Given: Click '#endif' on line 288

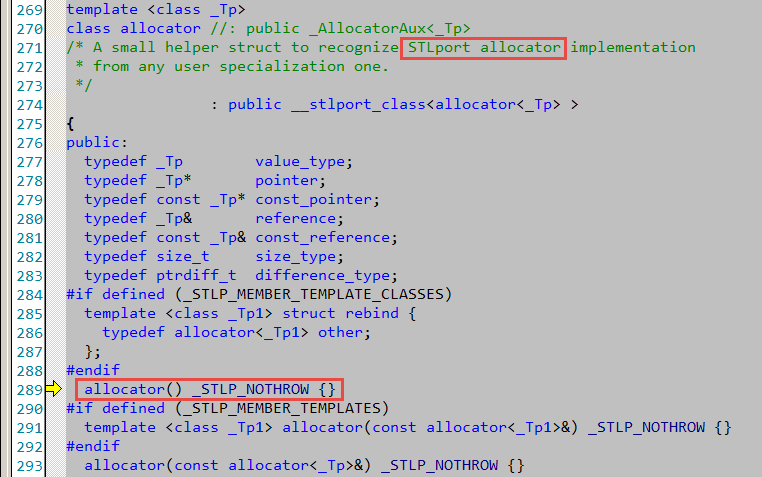Looking at the screenshot, I should click(93, 370).
